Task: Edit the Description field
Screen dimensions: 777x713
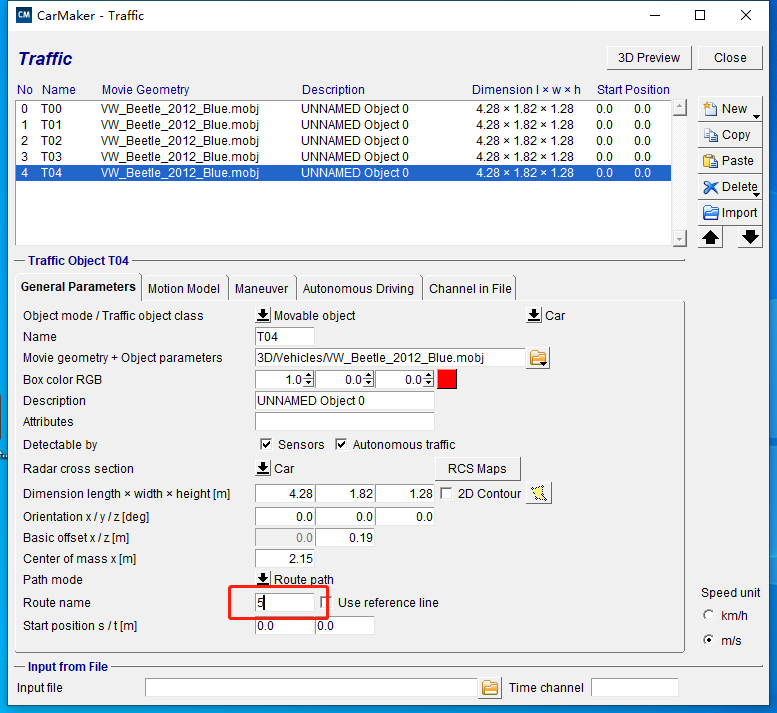Action: pos(344,401)
